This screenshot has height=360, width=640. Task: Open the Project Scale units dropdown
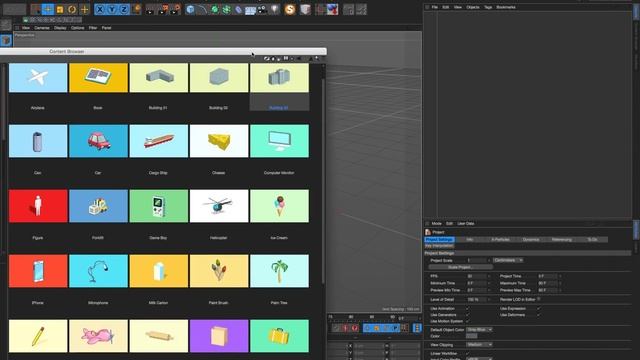508,260
